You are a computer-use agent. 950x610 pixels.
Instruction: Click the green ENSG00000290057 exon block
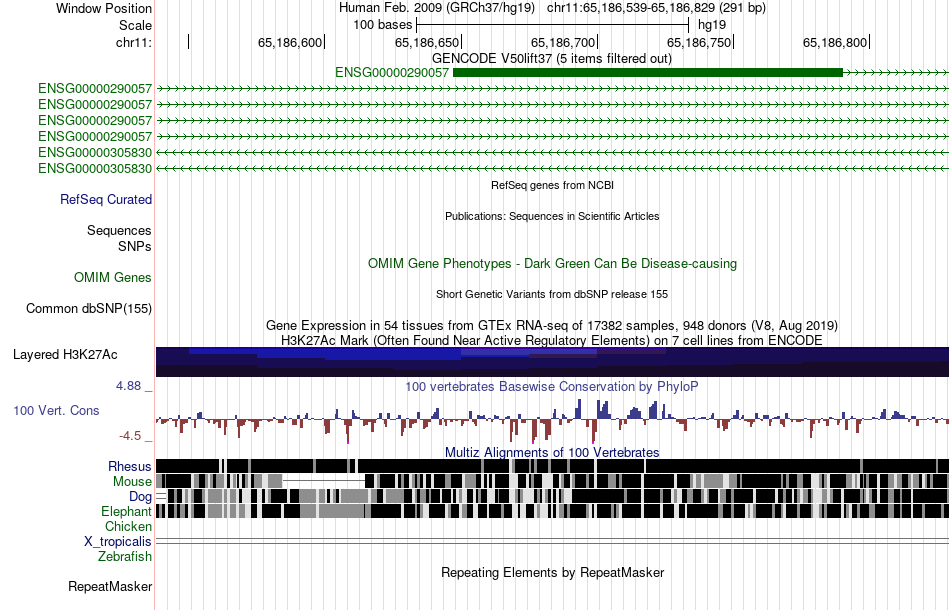click(648, 73)
